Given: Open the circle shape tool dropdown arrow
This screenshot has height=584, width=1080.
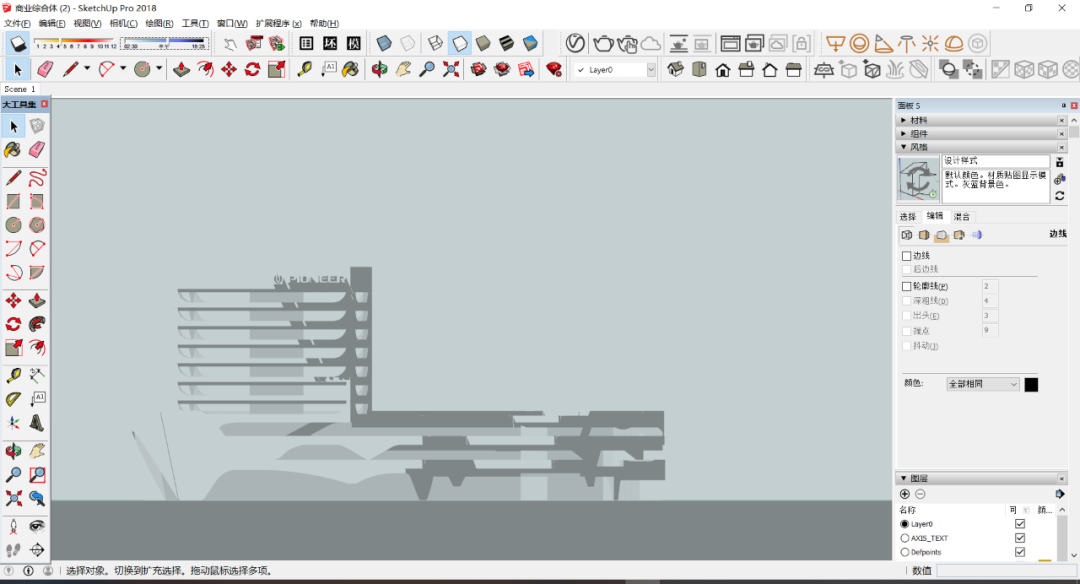Looking at the screenshot, I should pos(158,68).
